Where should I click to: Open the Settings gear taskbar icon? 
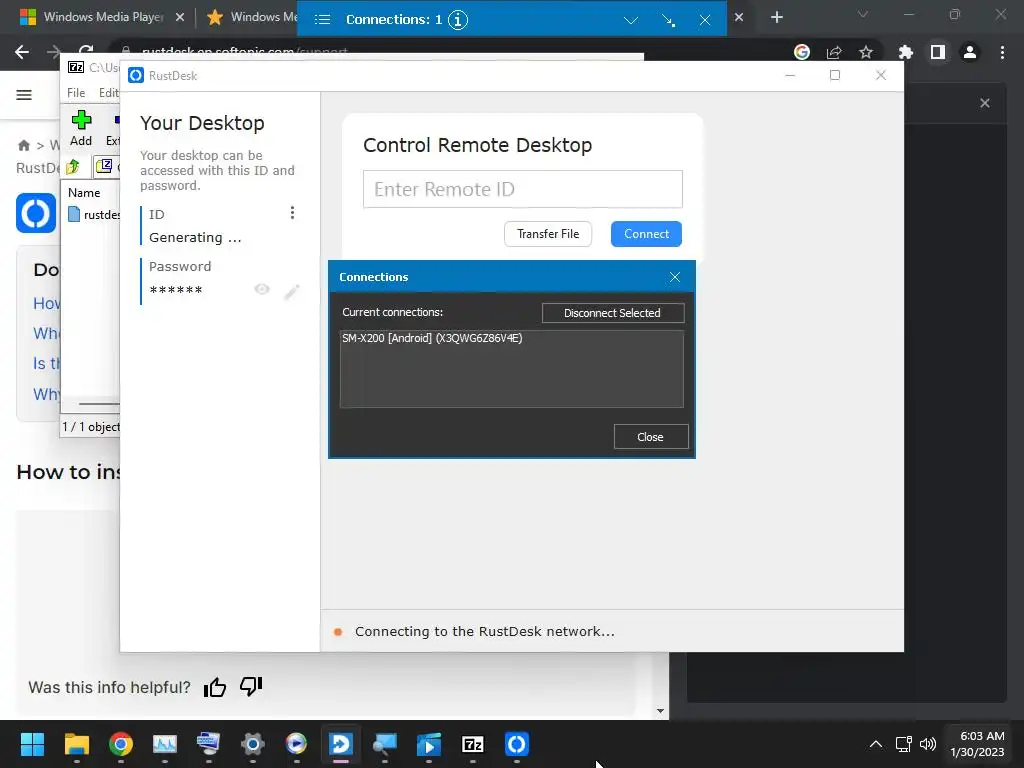[x=253, y=744]
